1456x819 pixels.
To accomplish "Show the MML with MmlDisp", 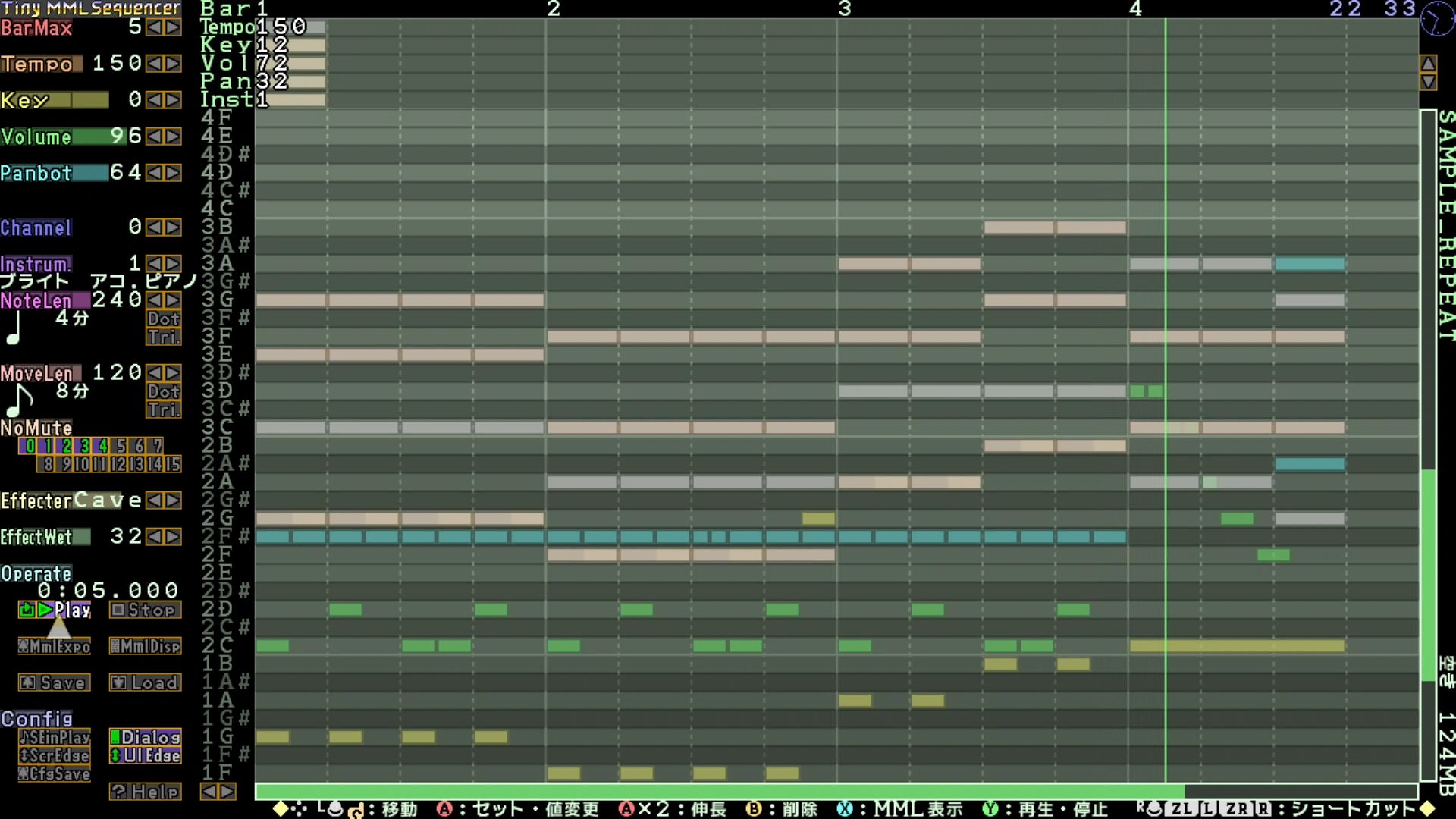I will (145, 646).
